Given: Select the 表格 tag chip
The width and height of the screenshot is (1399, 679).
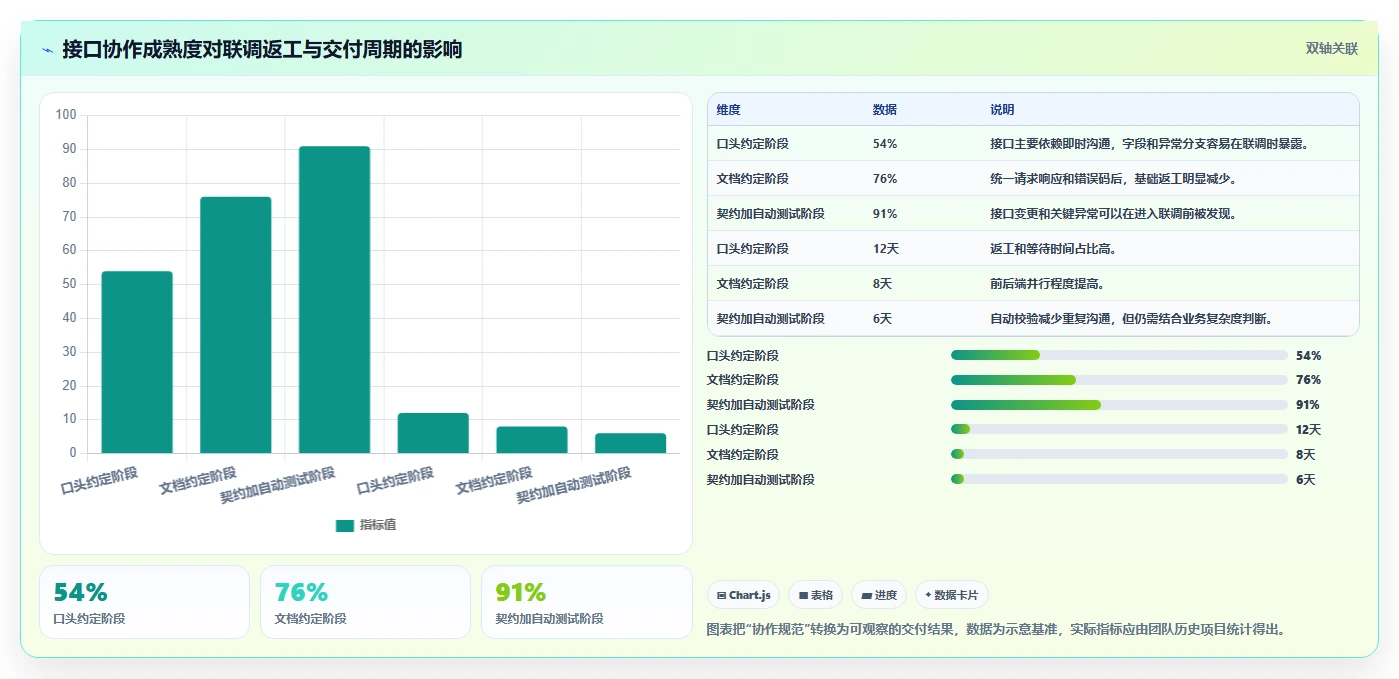Looking at the screenshot, I should (816, 595).
